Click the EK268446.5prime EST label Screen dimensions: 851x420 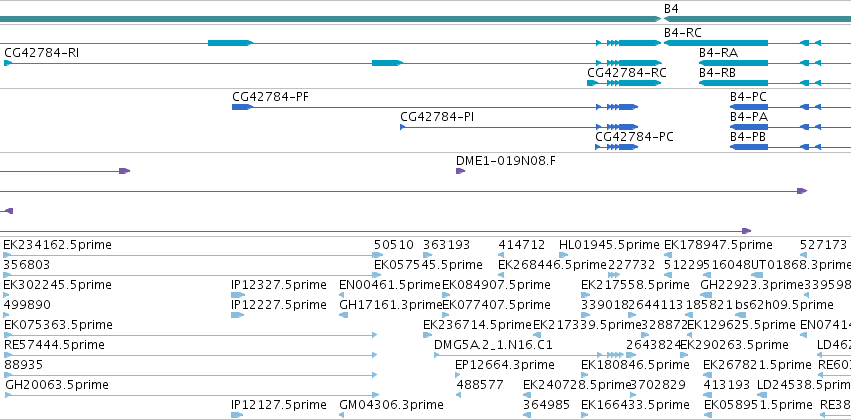pos(552,265)
